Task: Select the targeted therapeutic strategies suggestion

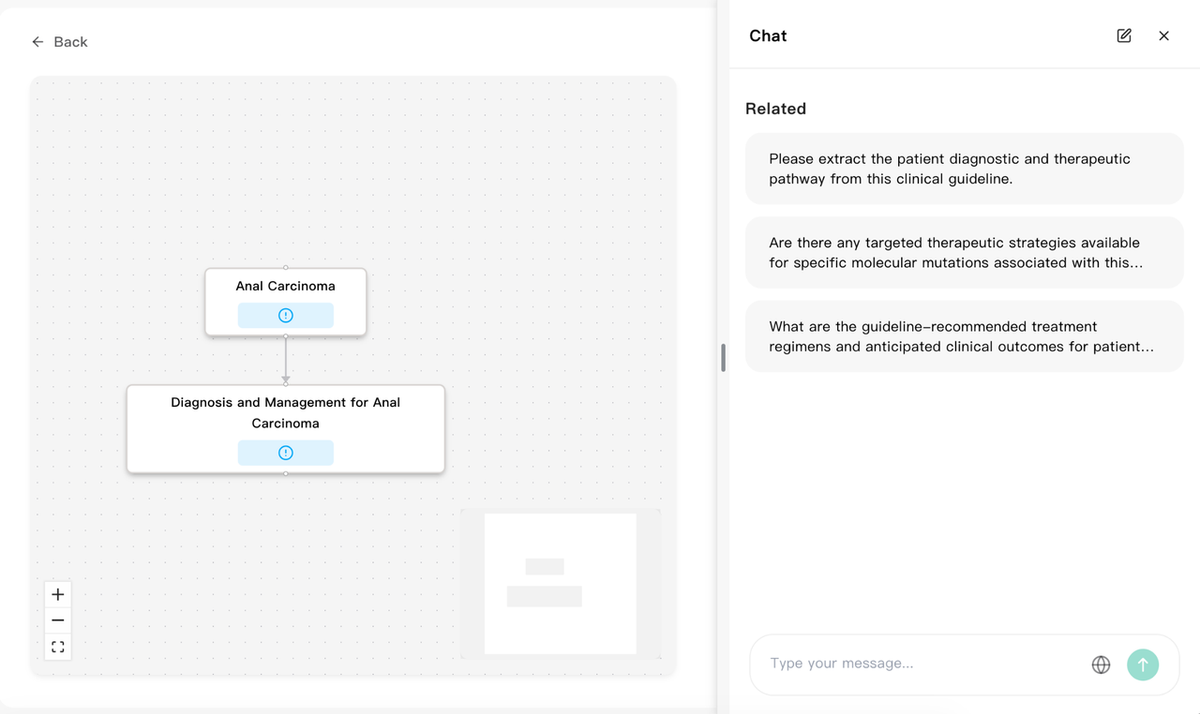Action: (x=964, y=253)
